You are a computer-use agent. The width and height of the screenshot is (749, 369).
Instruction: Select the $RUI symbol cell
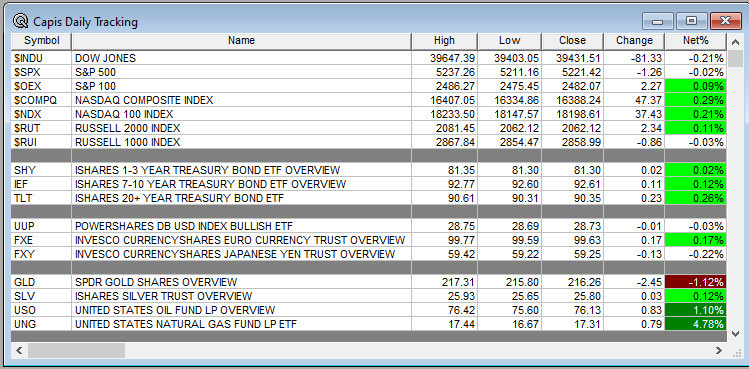click(x=42, y=142)
